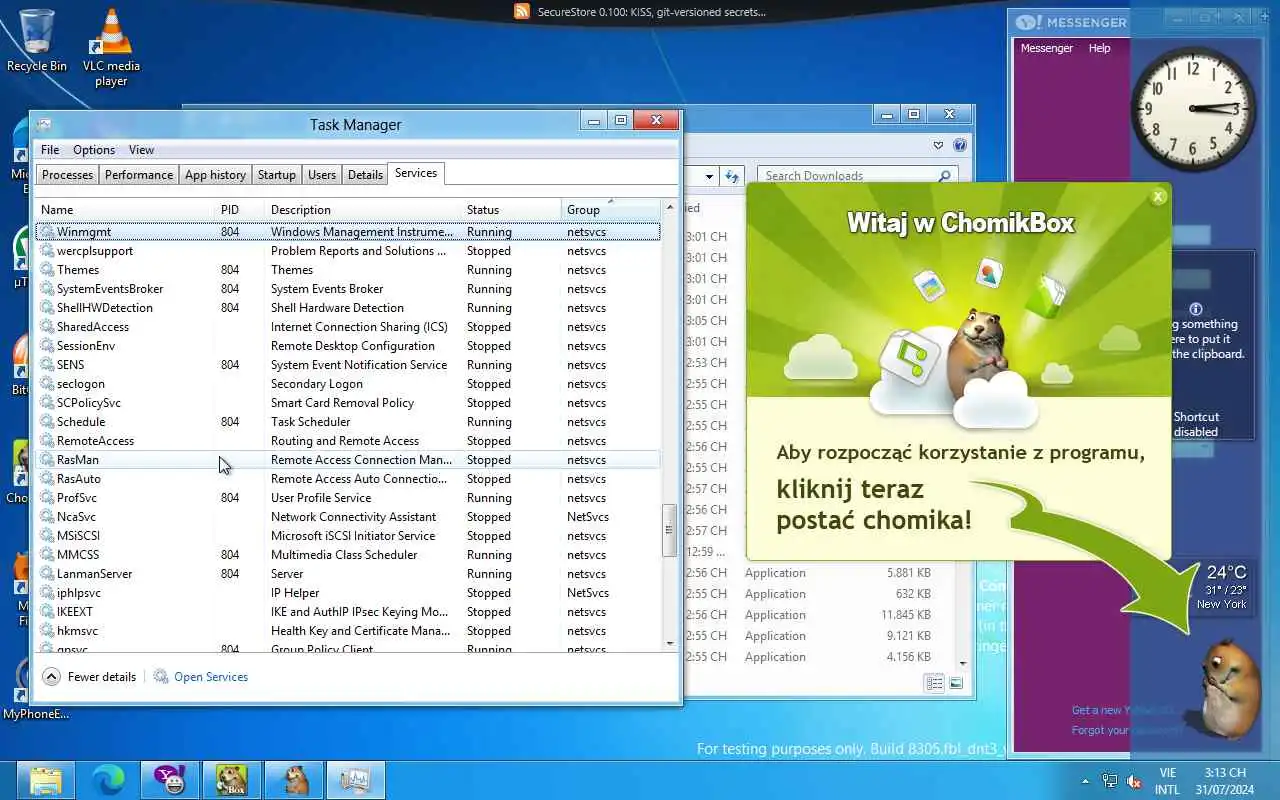Image resolution: width=1280 pixels, height=800 pixels.
Task: Click the SecureStore 0.100 headline text
Action: (651, 12)
